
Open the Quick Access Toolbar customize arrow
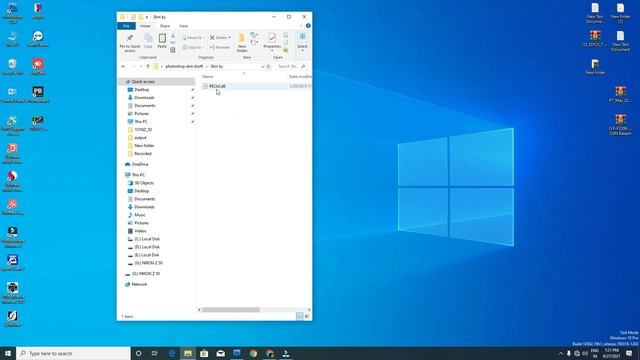(x=147, y=17)
